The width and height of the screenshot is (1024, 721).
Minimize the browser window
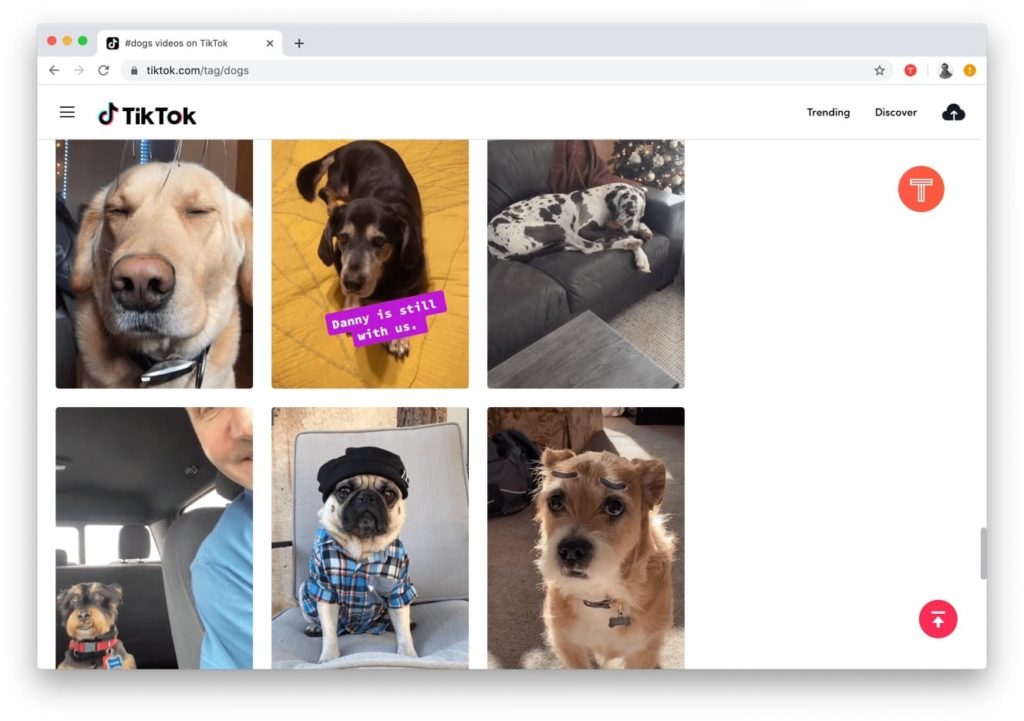[67, 40]
